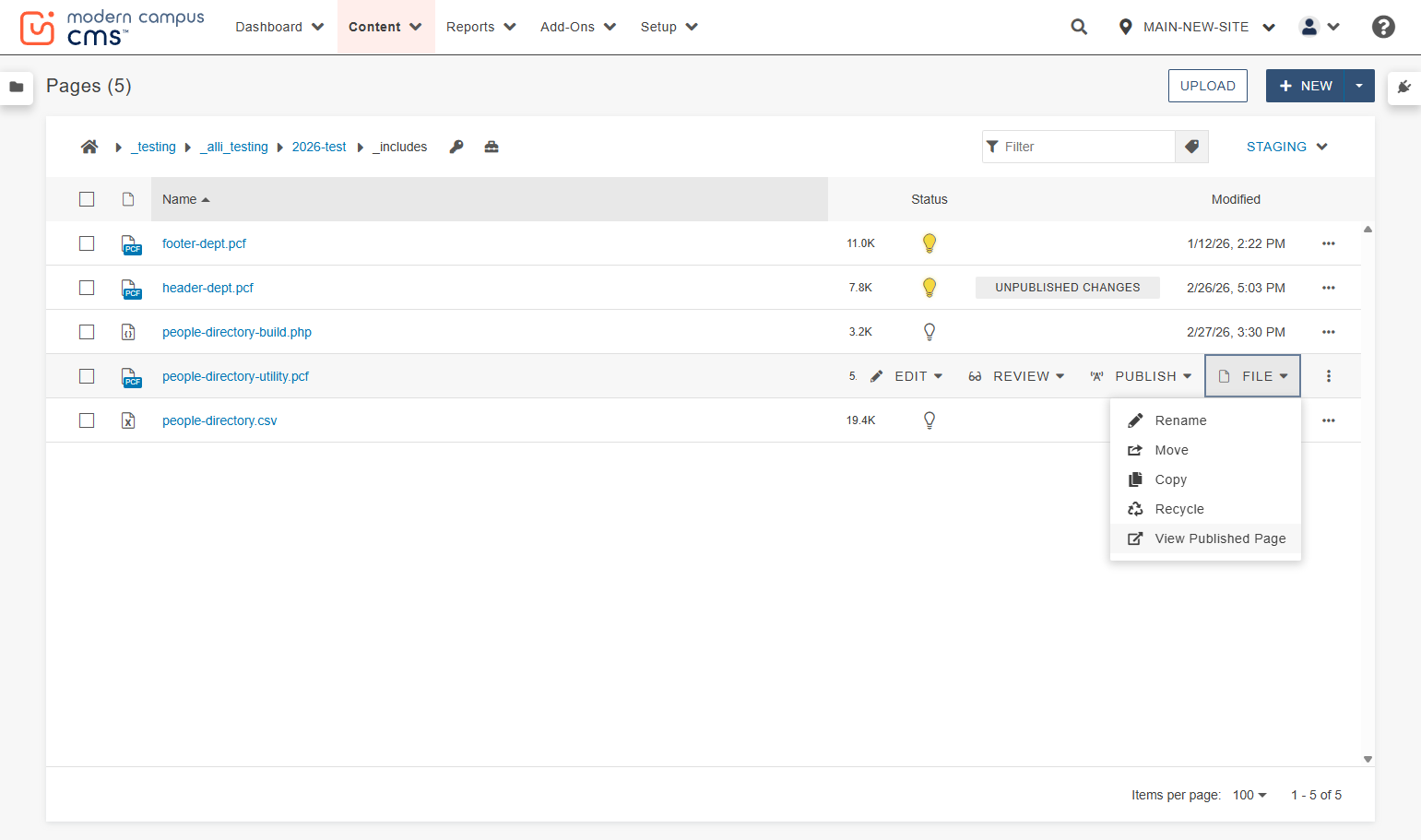Screen dimensions: 1421x840
Task: Click the PCF icon of people-directory-utility.pcf
Action: coord(131,377)
